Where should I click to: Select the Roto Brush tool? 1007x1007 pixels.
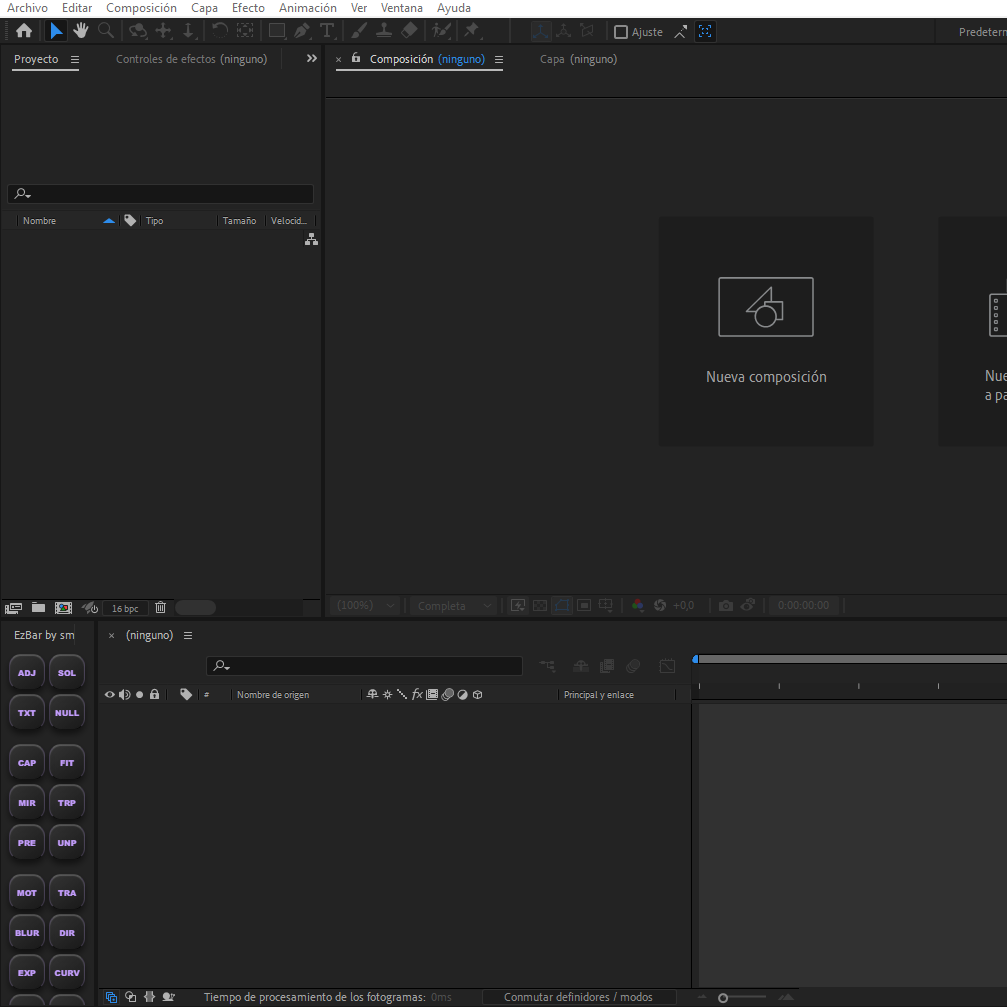click(x=441, y=31)
